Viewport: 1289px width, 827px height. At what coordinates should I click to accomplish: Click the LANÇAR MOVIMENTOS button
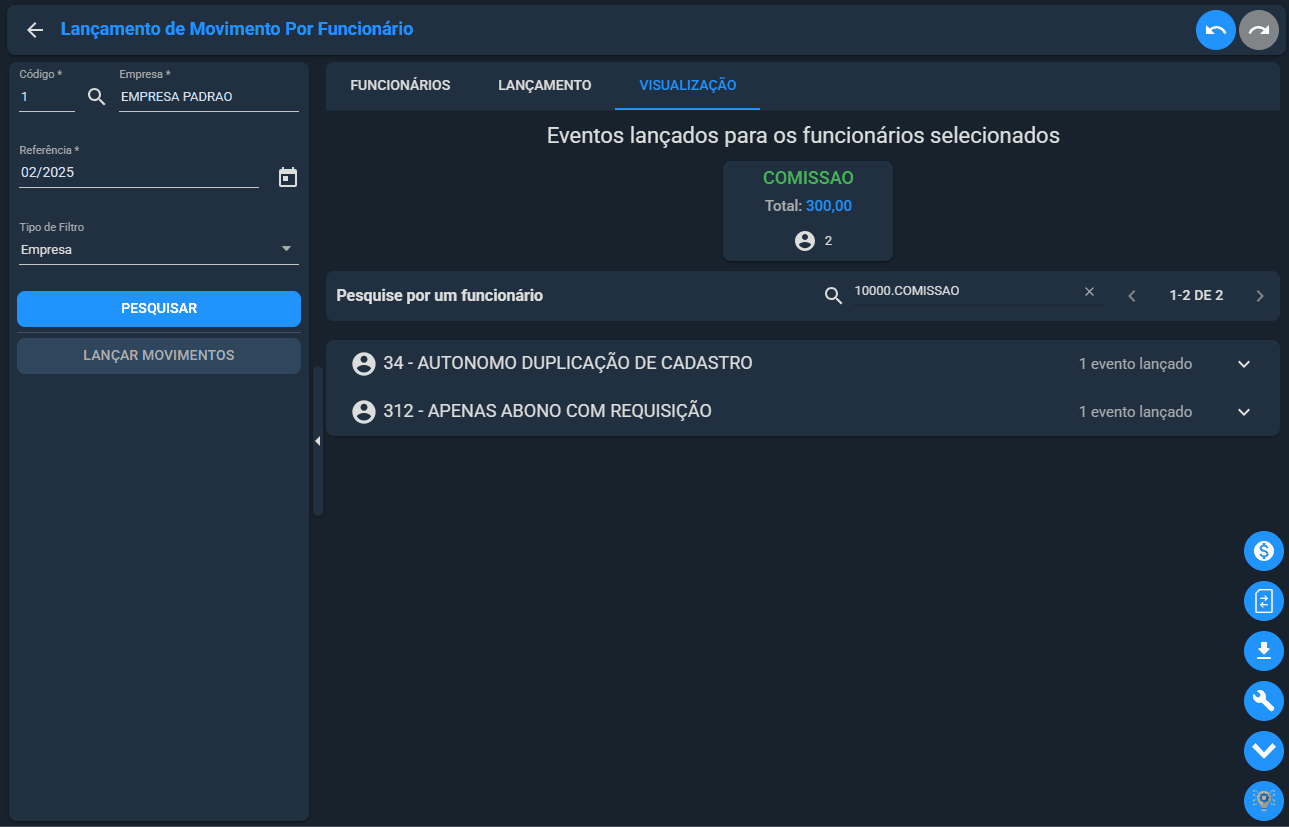pos(159,356)
